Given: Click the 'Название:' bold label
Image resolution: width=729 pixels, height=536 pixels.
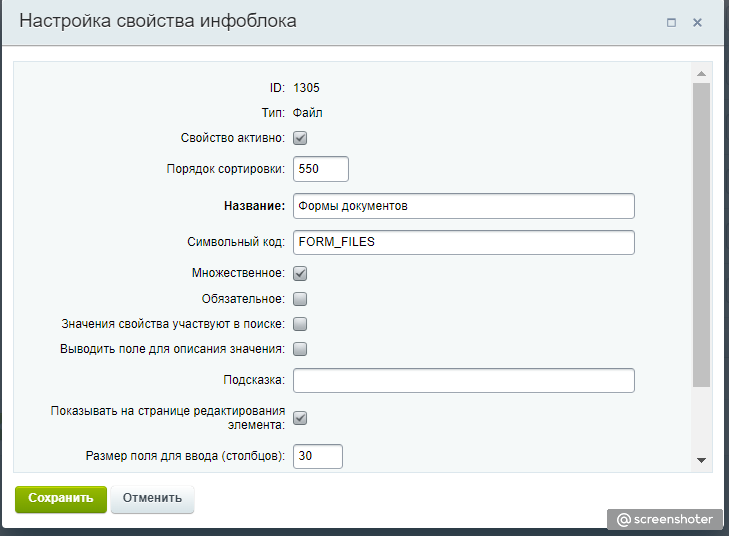Looking at the screenshot, I should tap(254, 206).
